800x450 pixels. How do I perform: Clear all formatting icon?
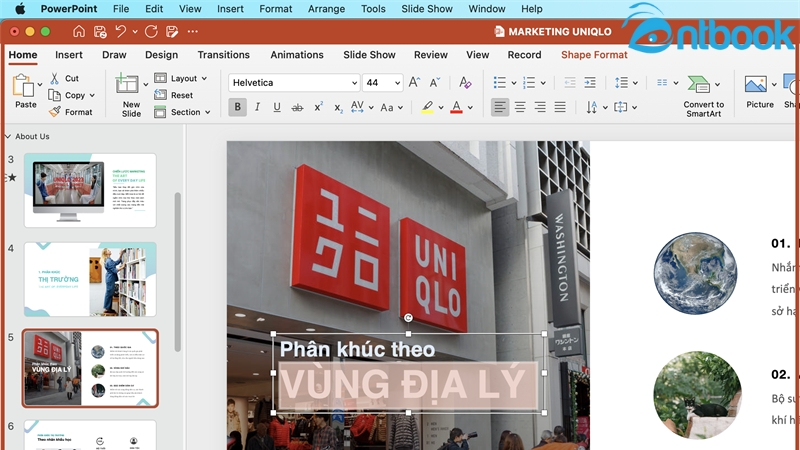465,82
